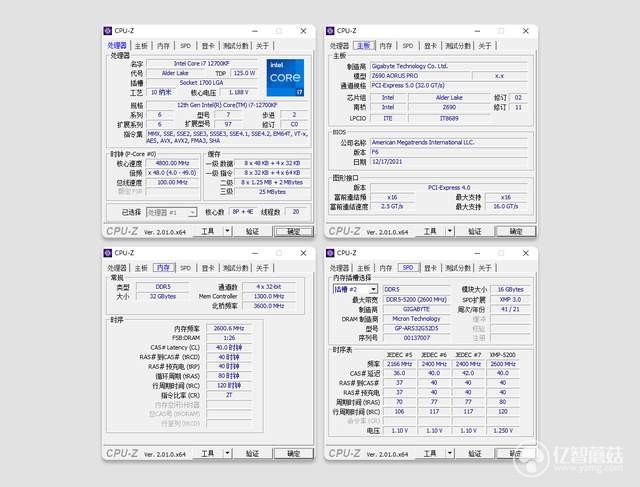
Task: Click CPU-Z title icon in SPD window
Action: click(330, 253)
